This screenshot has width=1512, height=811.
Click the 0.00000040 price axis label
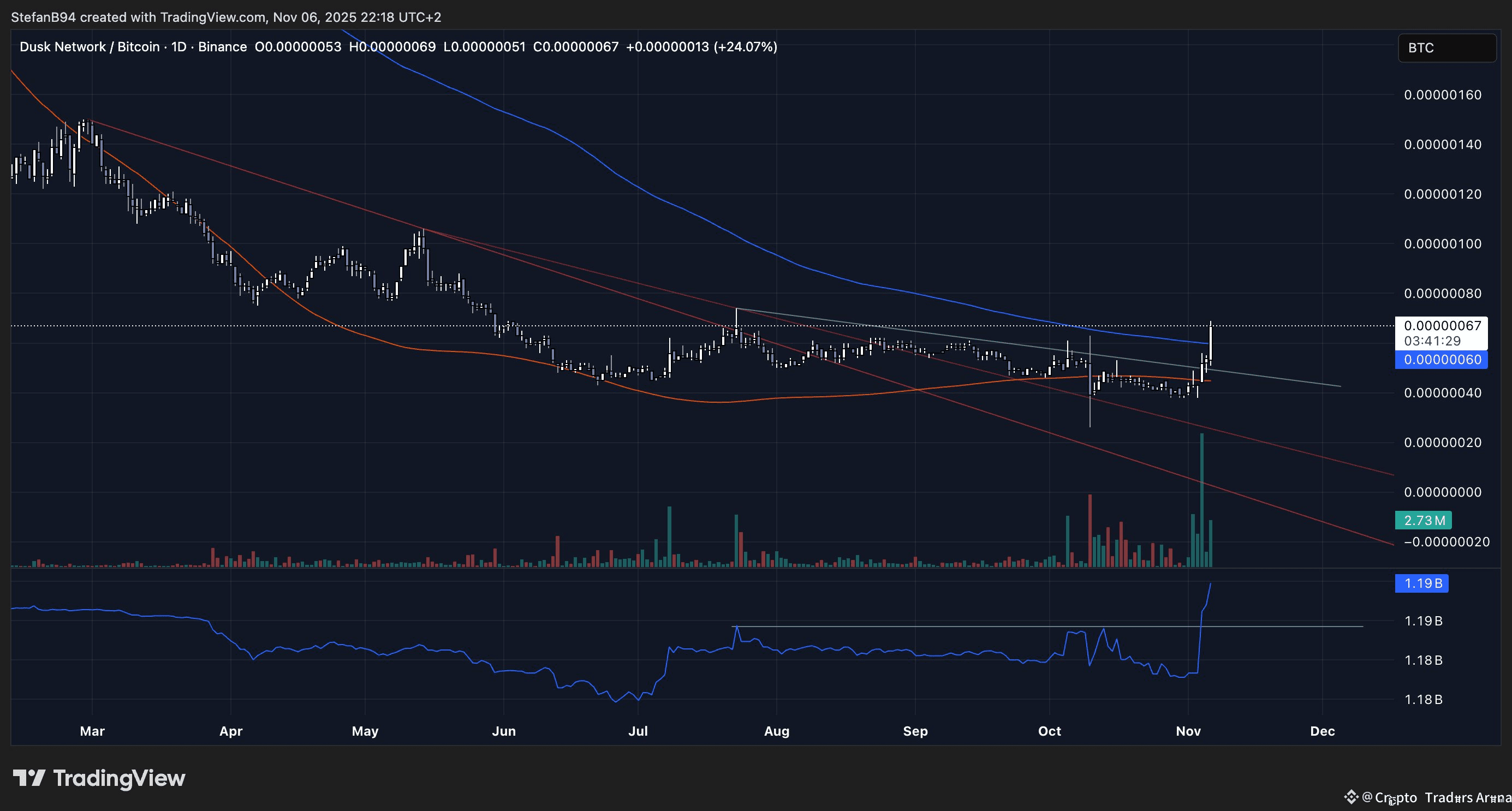click(x=1443, y=392)
